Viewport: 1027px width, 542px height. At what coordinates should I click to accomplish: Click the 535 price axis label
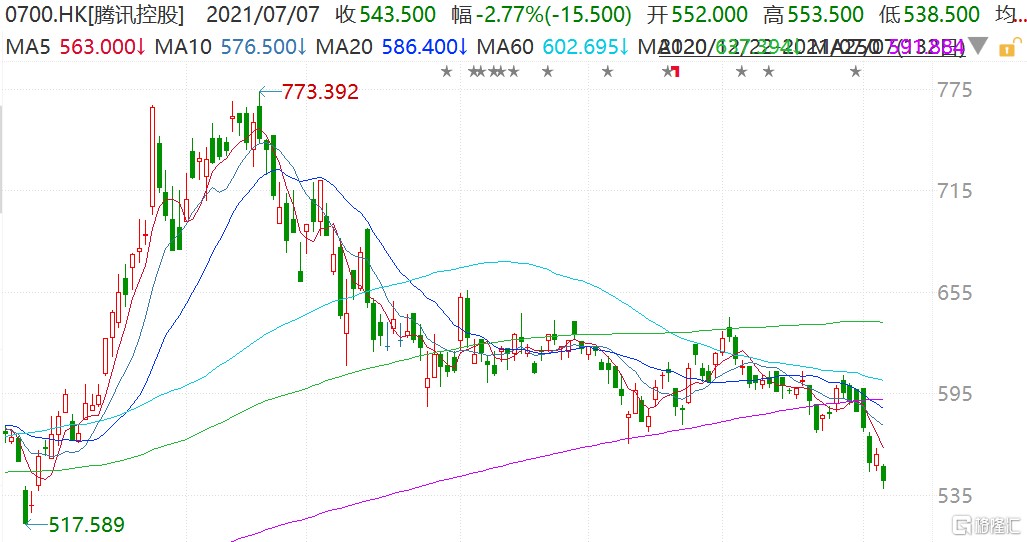[954, 496]
